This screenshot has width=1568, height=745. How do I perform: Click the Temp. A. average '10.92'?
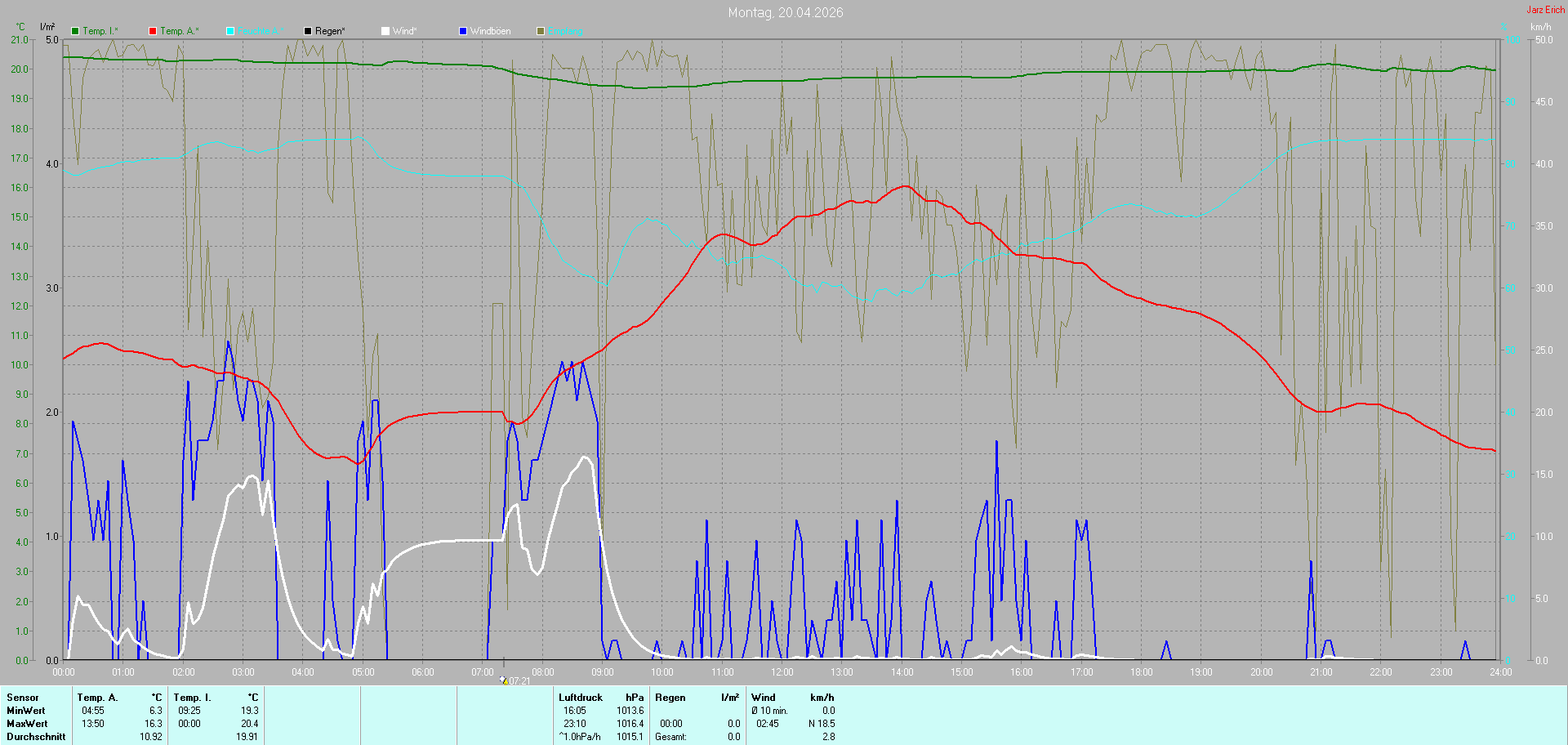click(x=151, y=737)
